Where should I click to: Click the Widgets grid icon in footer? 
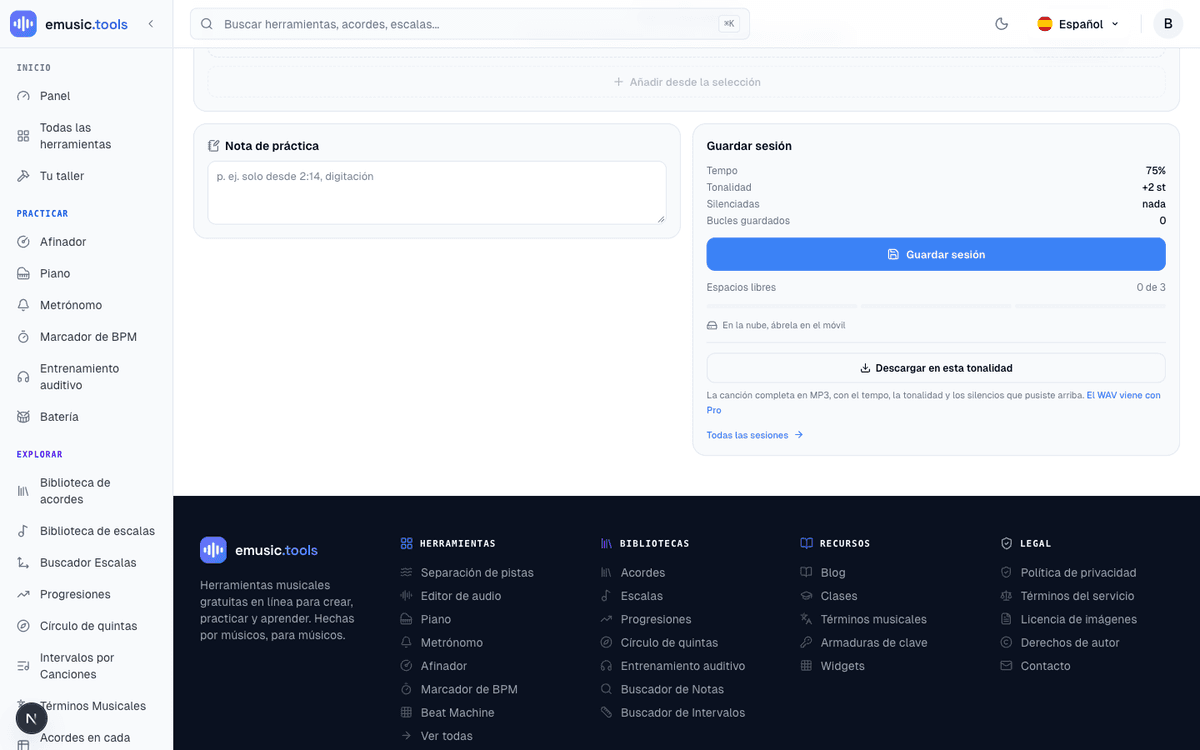point(806,666)
